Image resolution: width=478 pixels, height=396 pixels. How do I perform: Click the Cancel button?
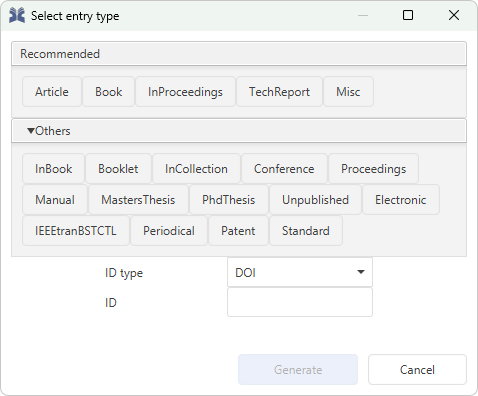tap(417, 370)
